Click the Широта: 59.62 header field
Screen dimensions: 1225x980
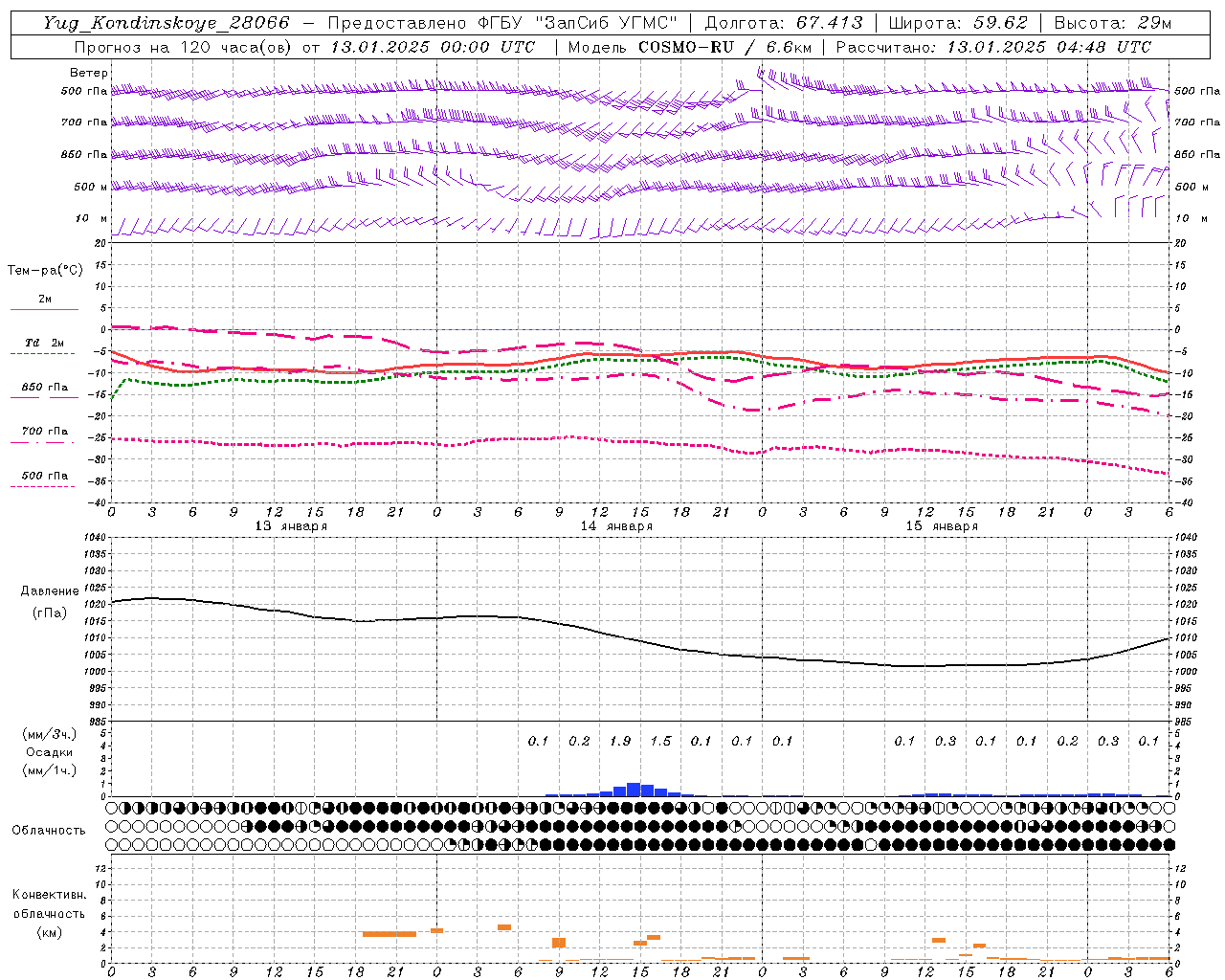click(958, 23)
